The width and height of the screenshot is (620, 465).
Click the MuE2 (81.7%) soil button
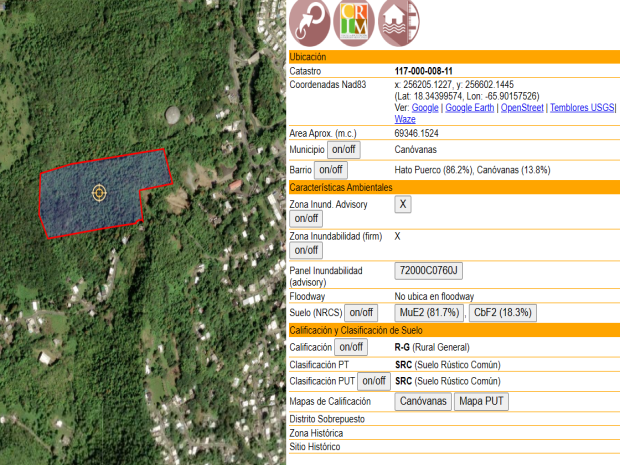pyautogui.click(x=430, y=313)
